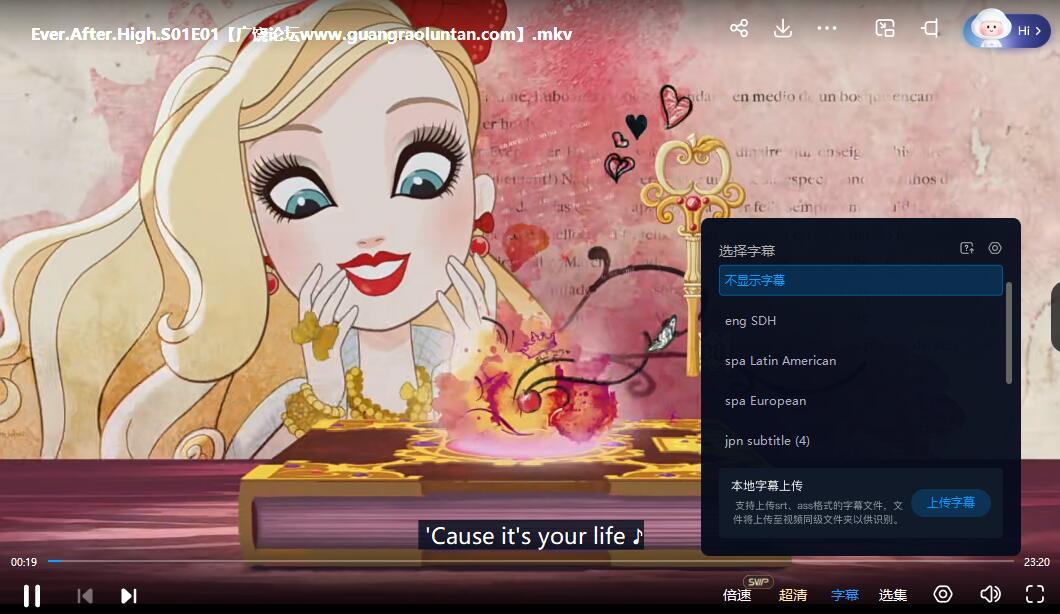Click the volume speaker icon

pyautogui.click(x=990, y=594)
